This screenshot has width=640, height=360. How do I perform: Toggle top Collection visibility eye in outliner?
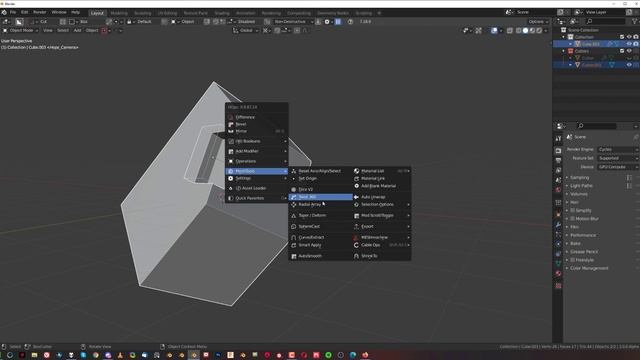click(629, 37)
